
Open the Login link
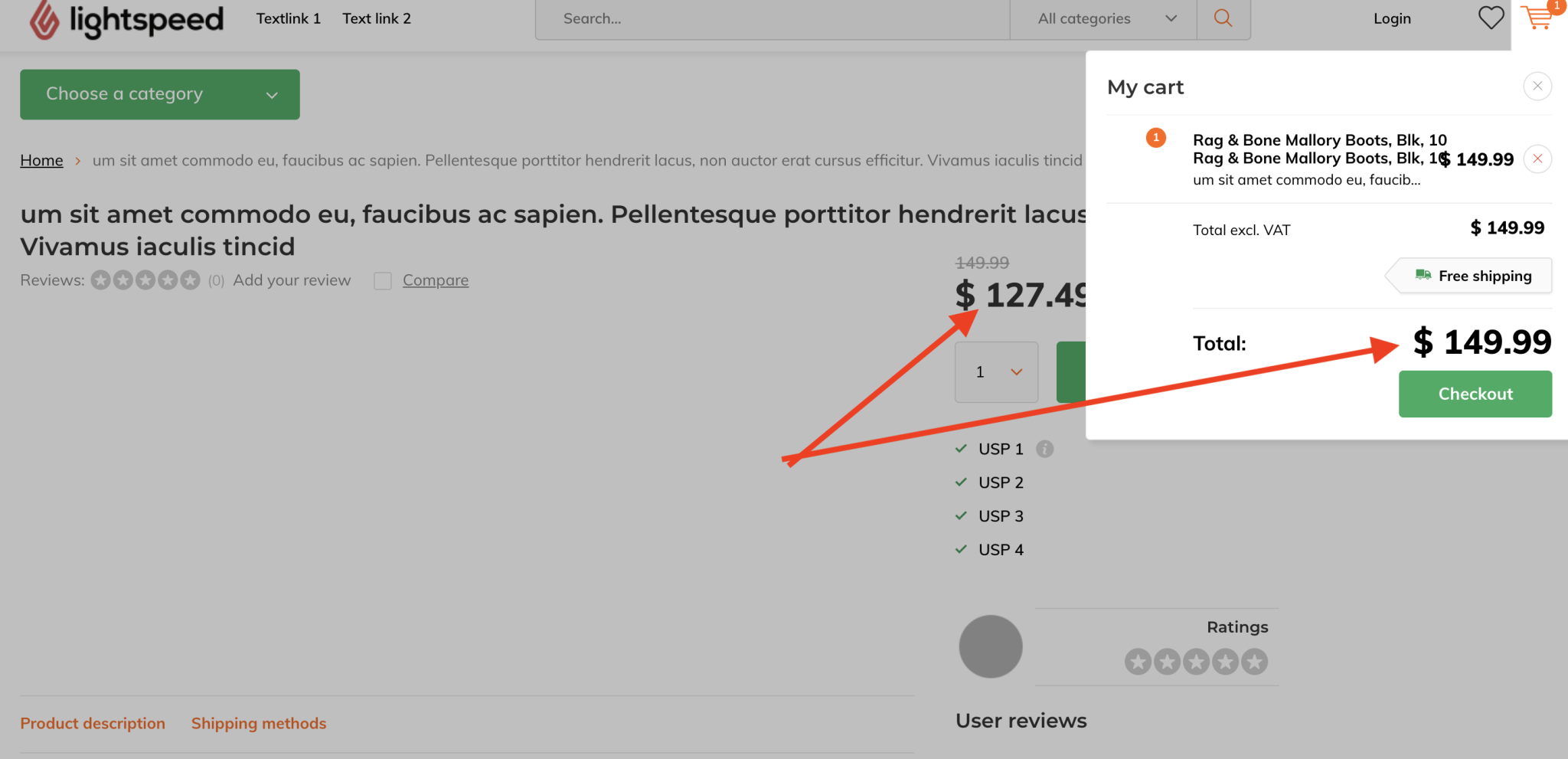click(x=1392, y=18)
